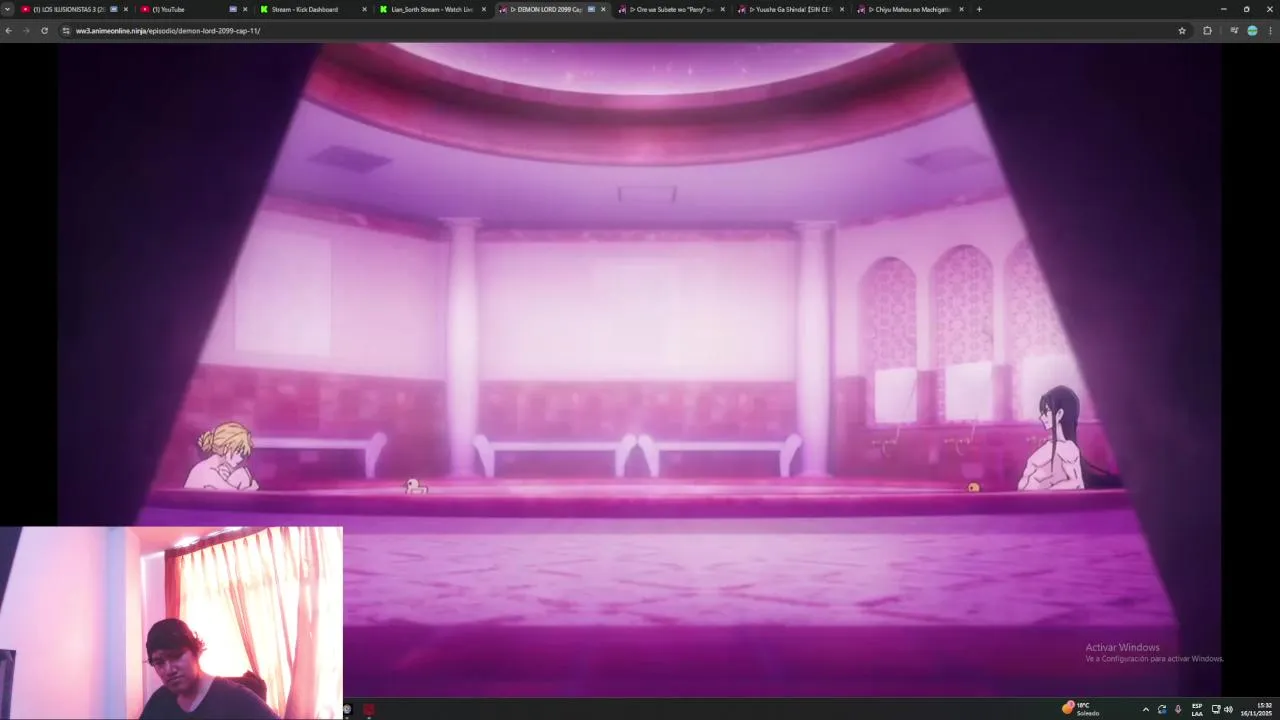The image size is (1280, 720).
Task: Switch to Chiyu Mahou no Machigatta tab
Action: tap(911, 9)
